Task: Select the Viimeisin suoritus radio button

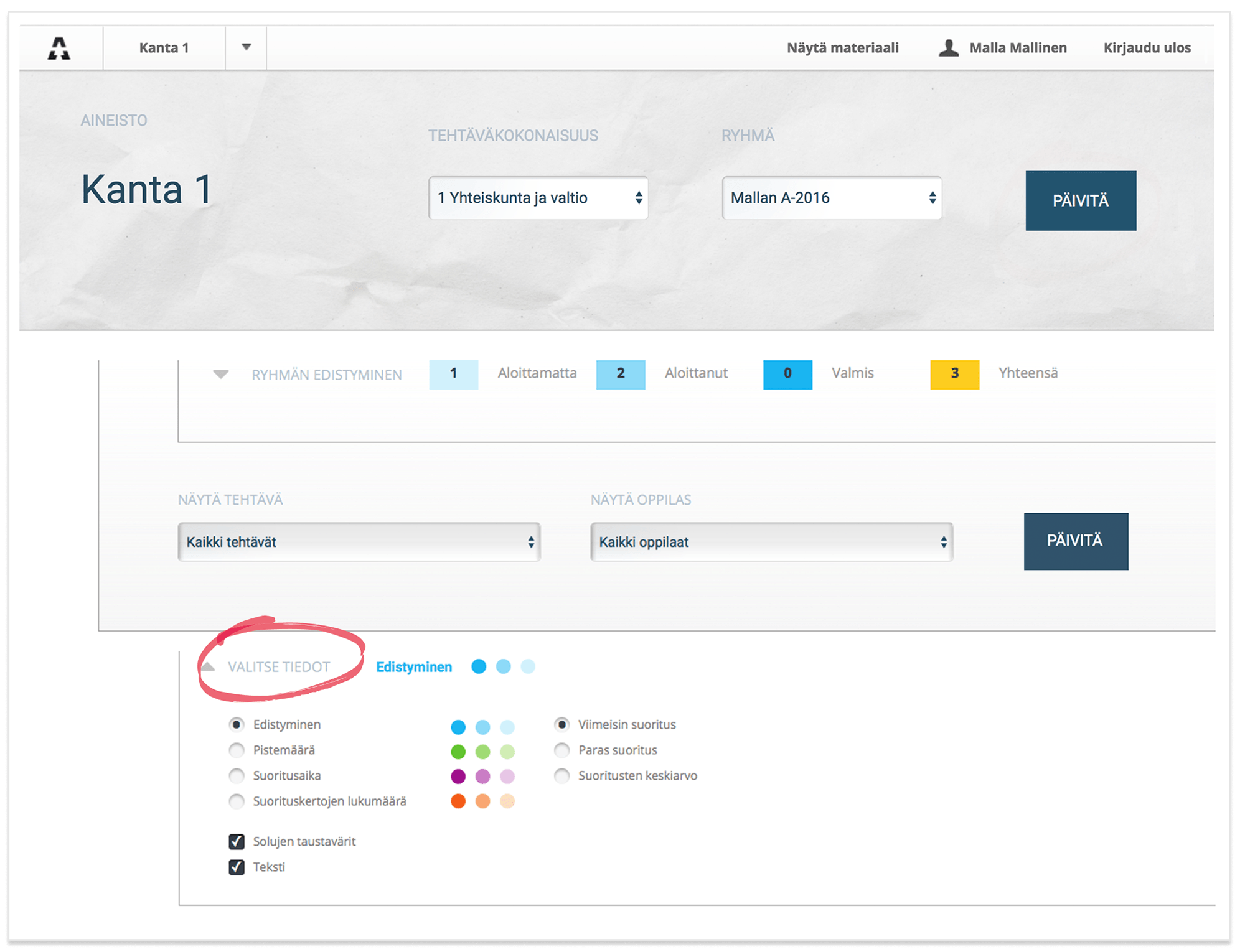Action: click(561, 724)
